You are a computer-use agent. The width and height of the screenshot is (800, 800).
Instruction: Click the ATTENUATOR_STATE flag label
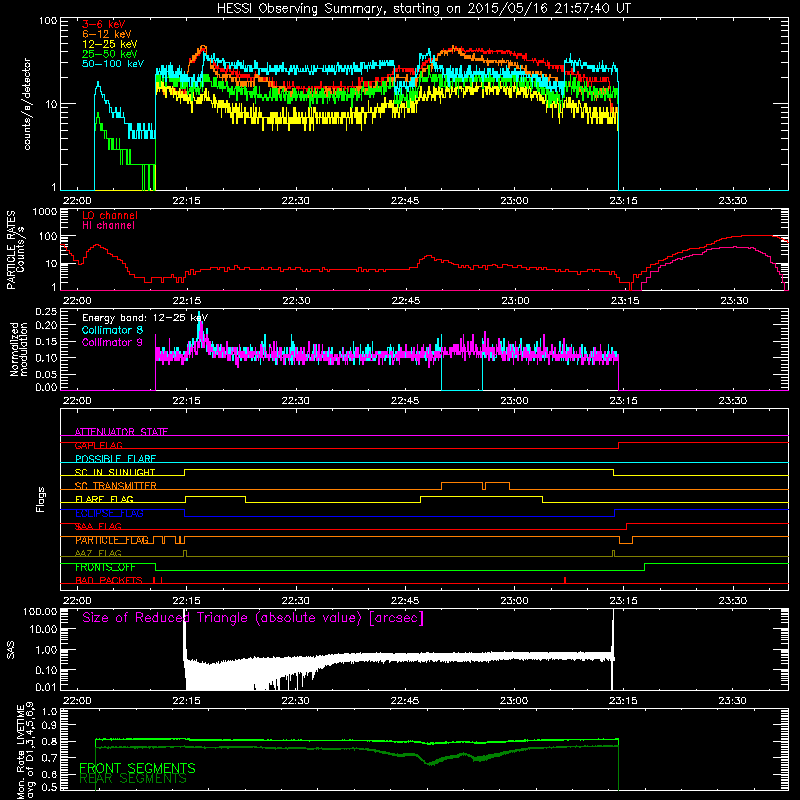pyautogui.click(x=121, y=432)
